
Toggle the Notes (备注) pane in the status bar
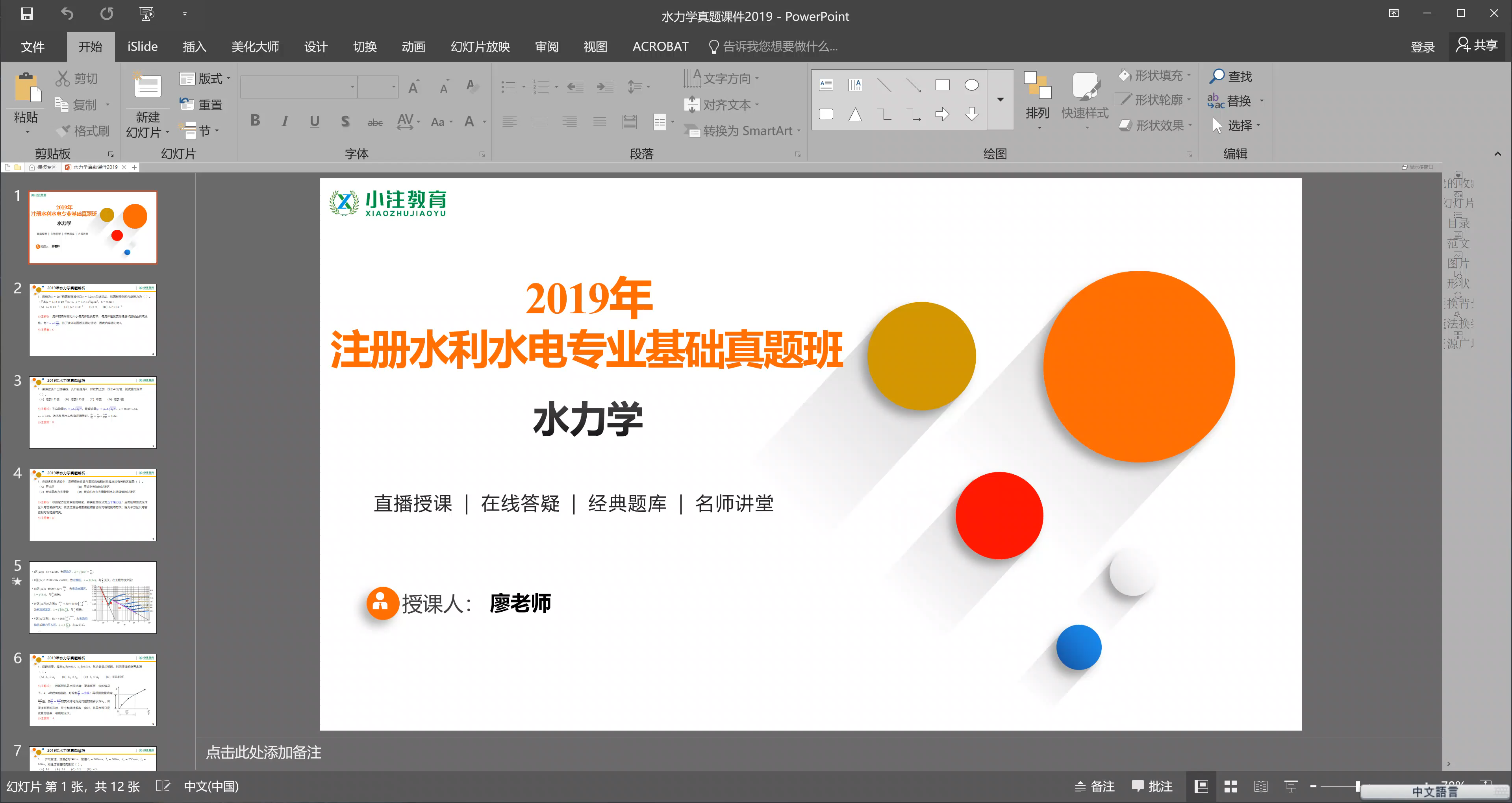1095,786
